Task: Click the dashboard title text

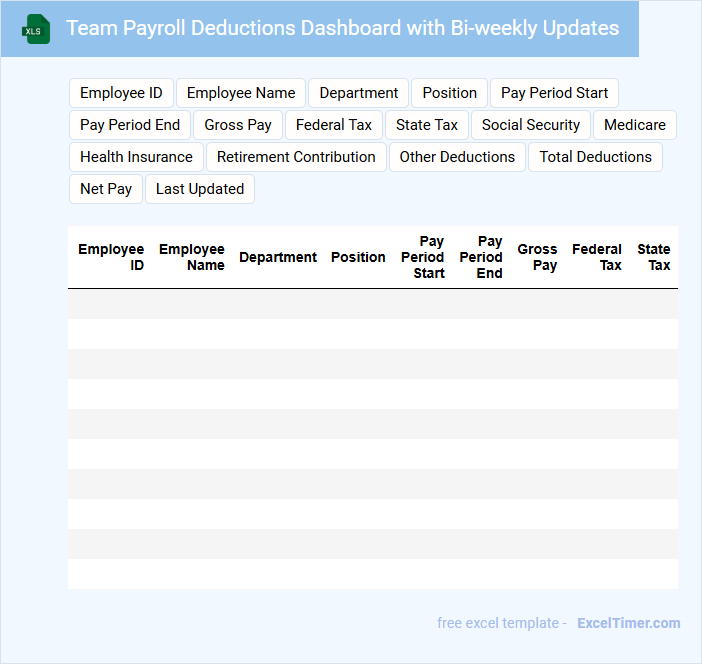Action: coord(342,28)
